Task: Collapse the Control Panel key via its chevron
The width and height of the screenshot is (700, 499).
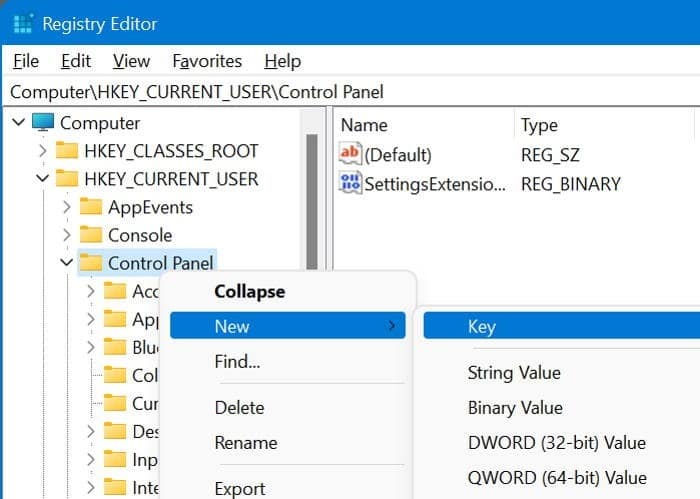Action: tap(67, 263)
